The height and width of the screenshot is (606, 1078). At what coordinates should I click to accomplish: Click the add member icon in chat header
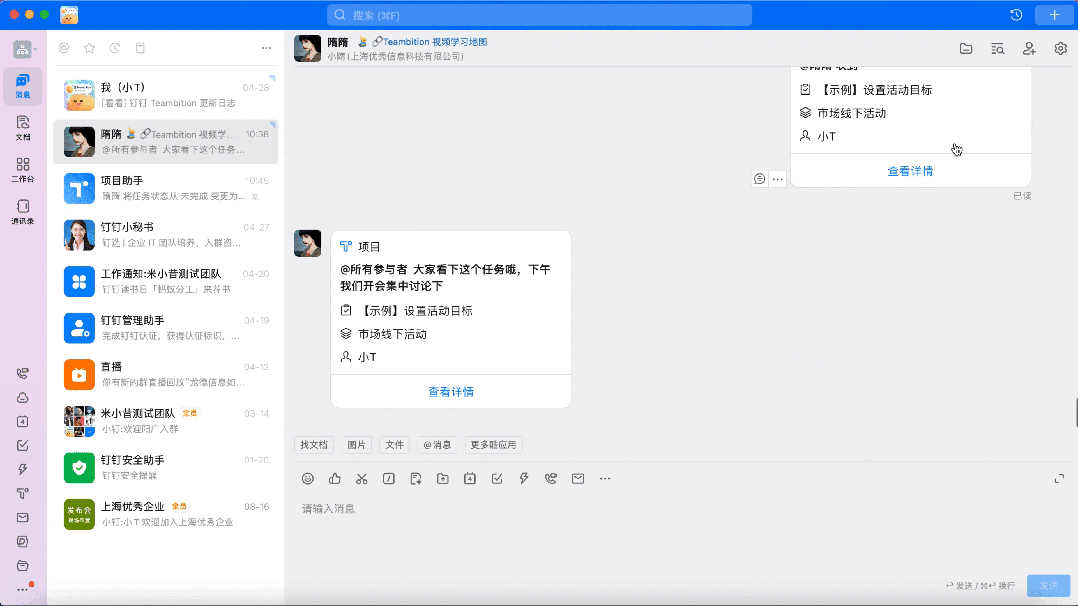click(x=1029, y=48)
